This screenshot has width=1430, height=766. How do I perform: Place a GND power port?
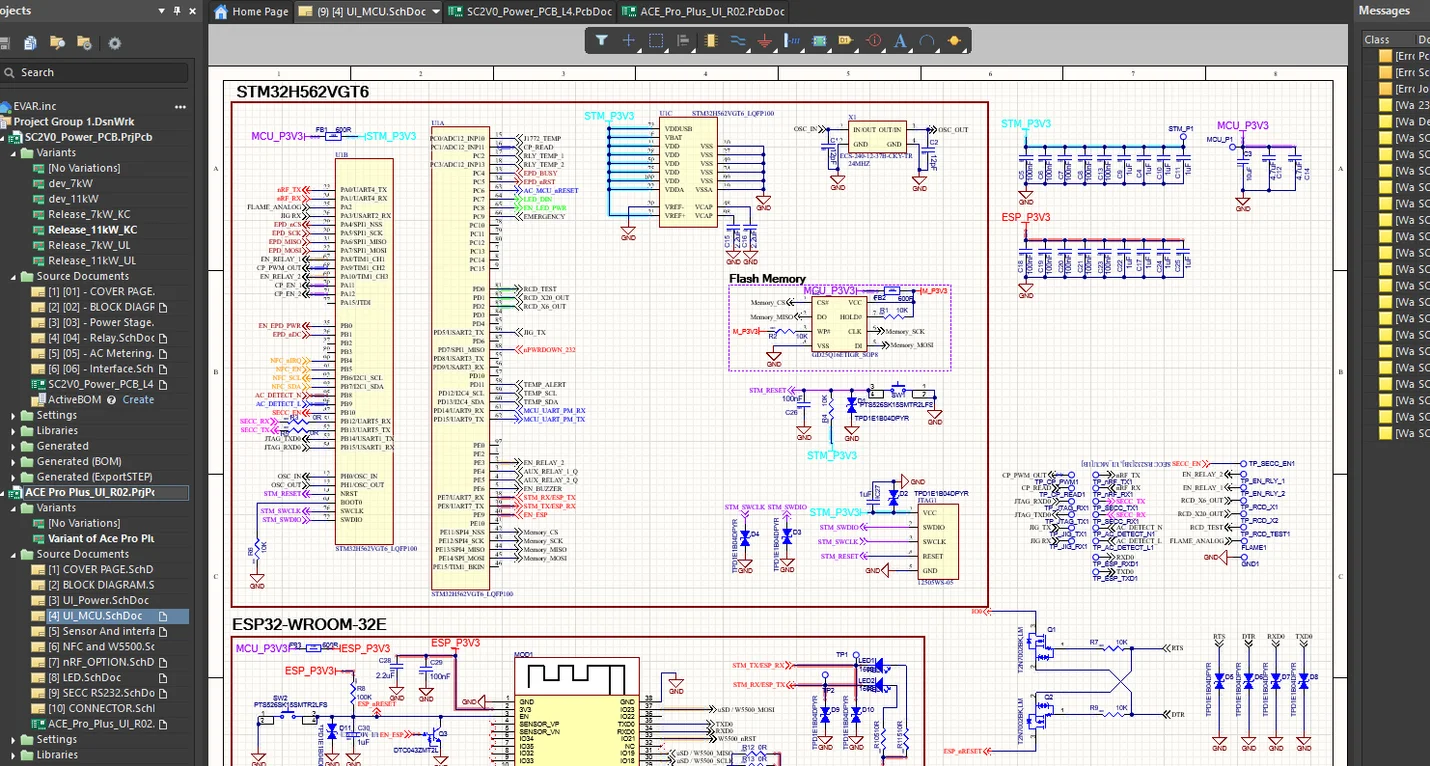pos(765,41)
